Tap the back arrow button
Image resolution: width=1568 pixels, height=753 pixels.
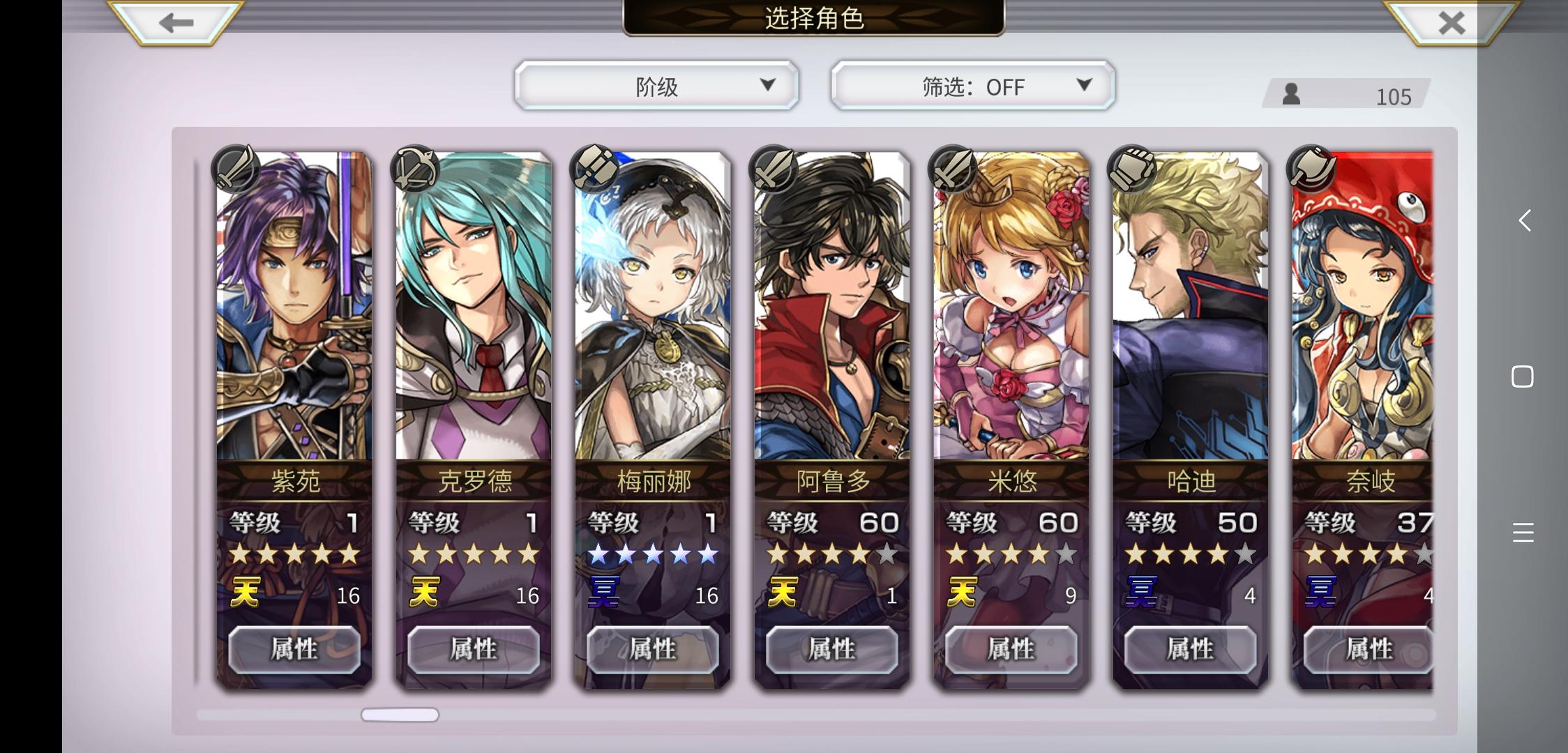[x=176, y=22]
